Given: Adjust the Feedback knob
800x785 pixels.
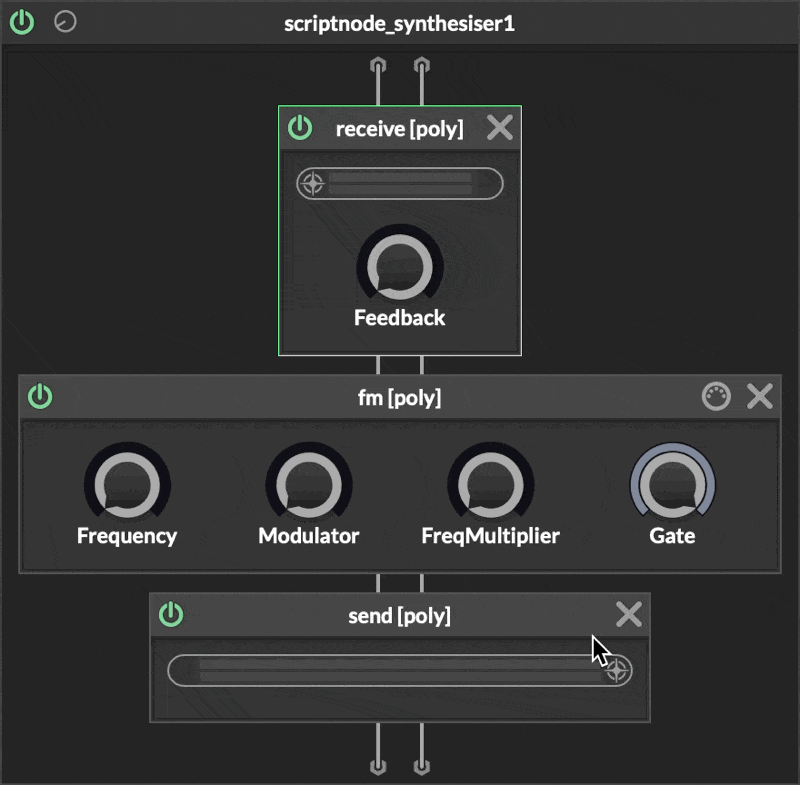Looking at the screenshot, I should [400, 266].
